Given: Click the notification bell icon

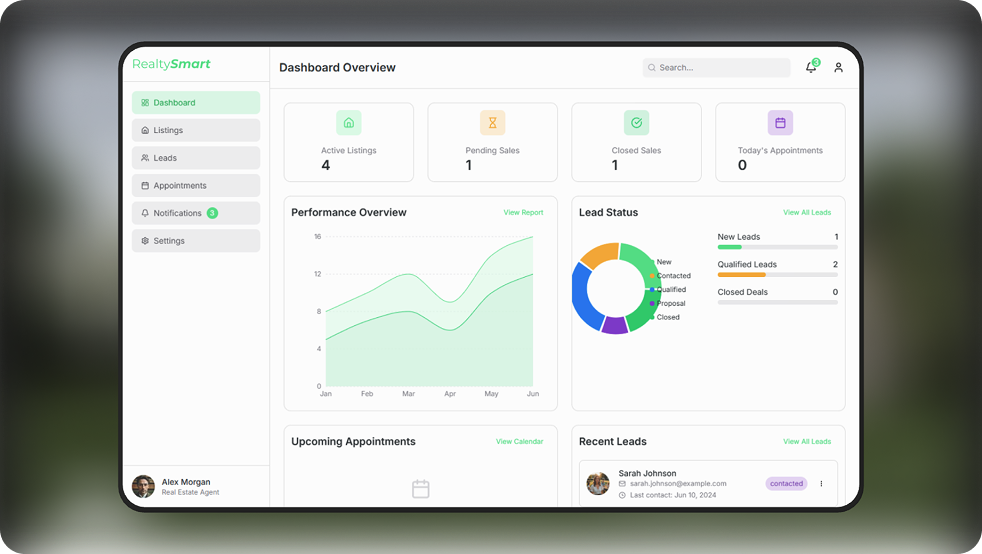Looking at the screenshot, I should click(x=811, y=67).
